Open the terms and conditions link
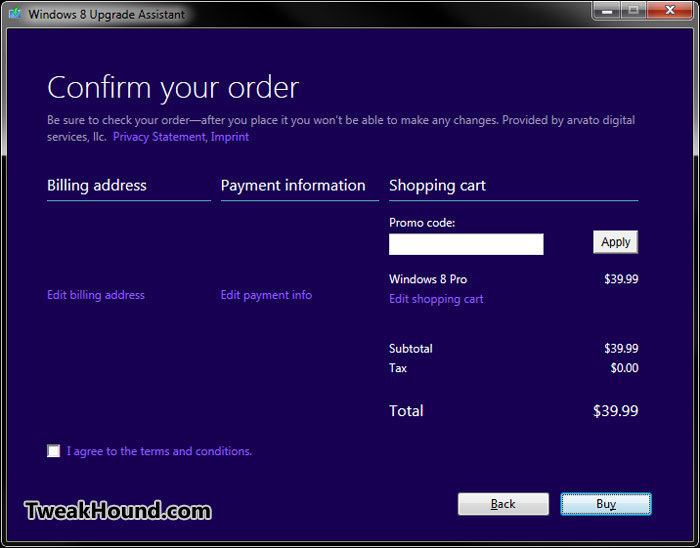The image size is (700, 548). 159,451
